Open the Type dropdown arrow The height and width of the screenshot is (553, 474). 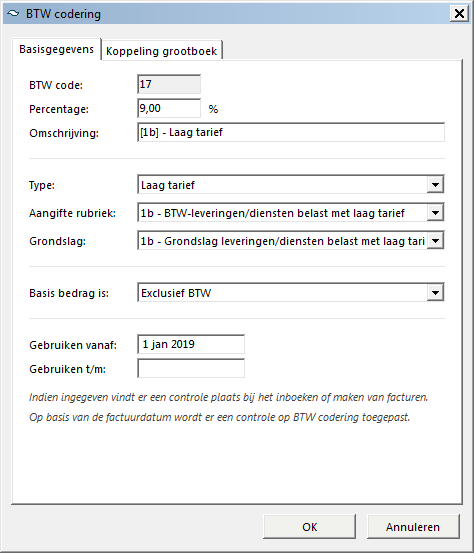(x=435, y=184)
